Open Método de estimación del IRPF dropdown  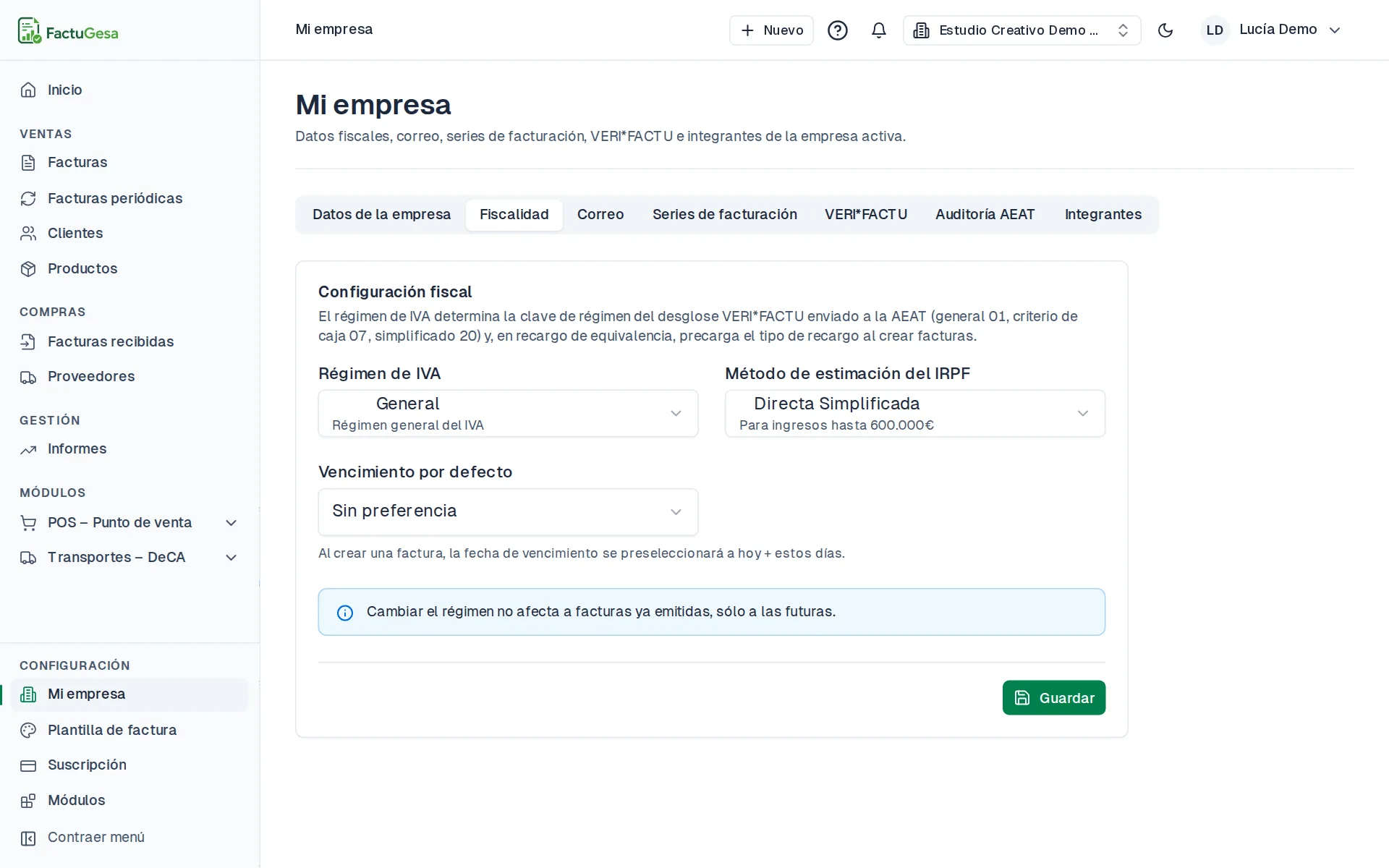915,414
